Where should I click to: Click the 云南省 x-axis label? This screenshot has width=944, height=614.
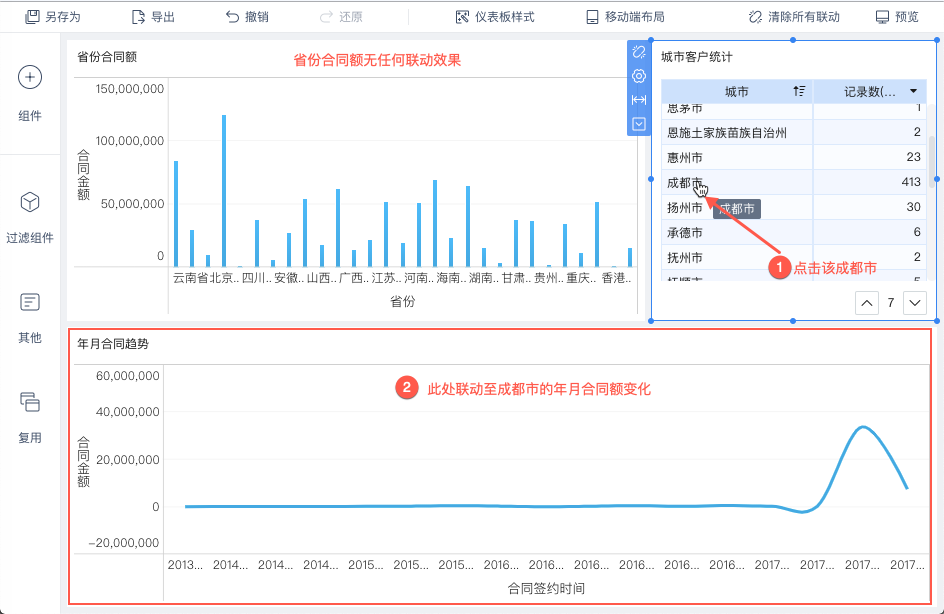coord(190,278)
